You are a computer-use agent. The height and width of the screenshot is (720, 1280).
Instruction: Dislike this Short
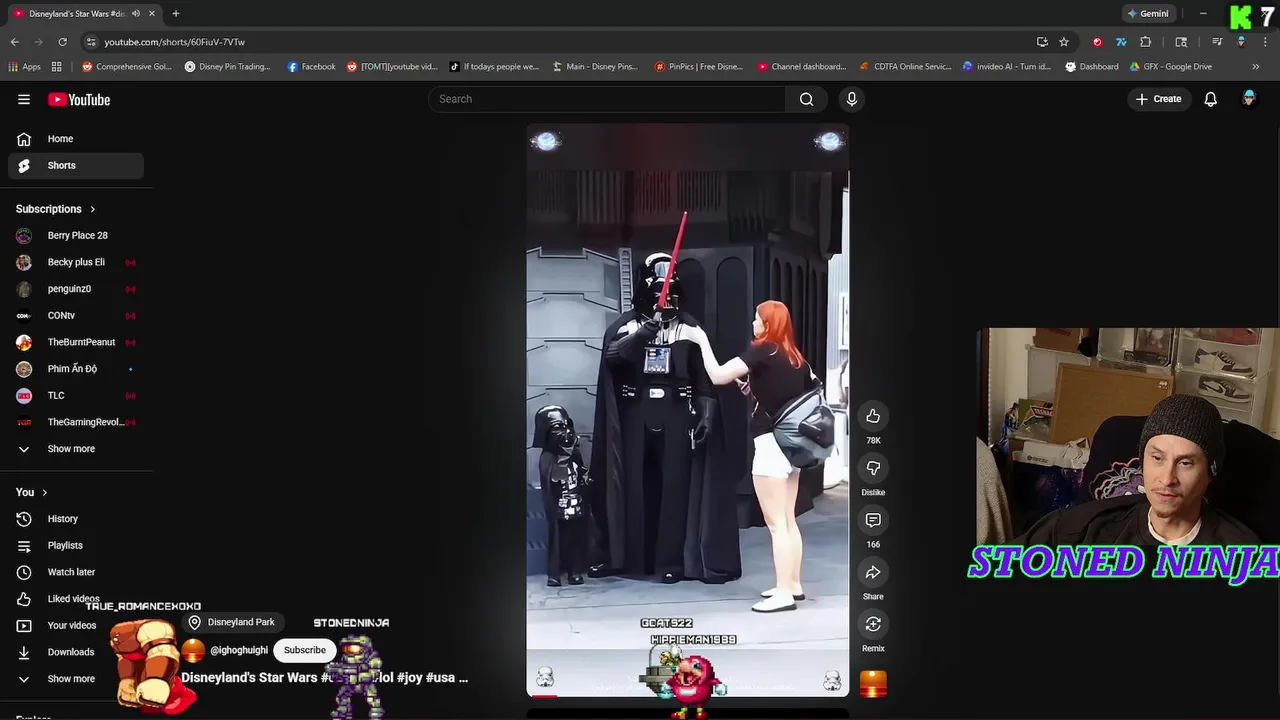click(x=873, y=468)
